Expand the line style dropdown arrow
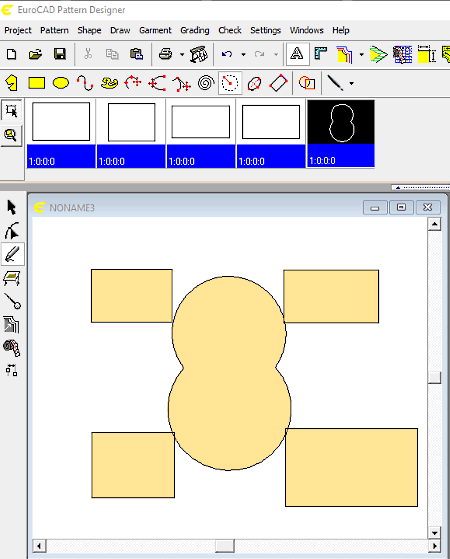 (352, 83)
